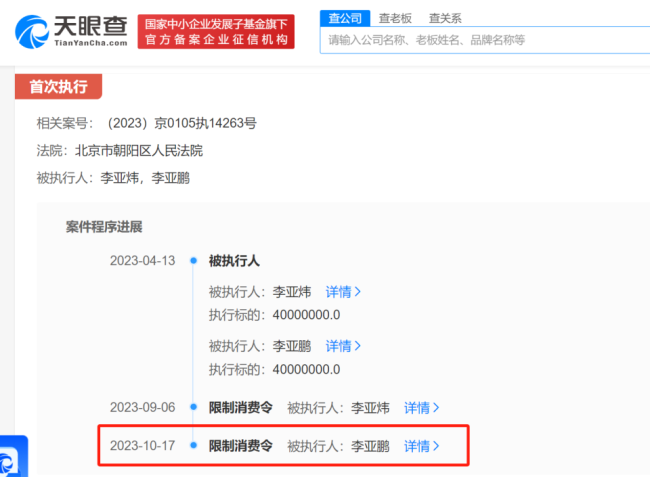Click the 首次执行 red section label
The image size is (650, 477).
pyautogui.click(x=58, y=86)
